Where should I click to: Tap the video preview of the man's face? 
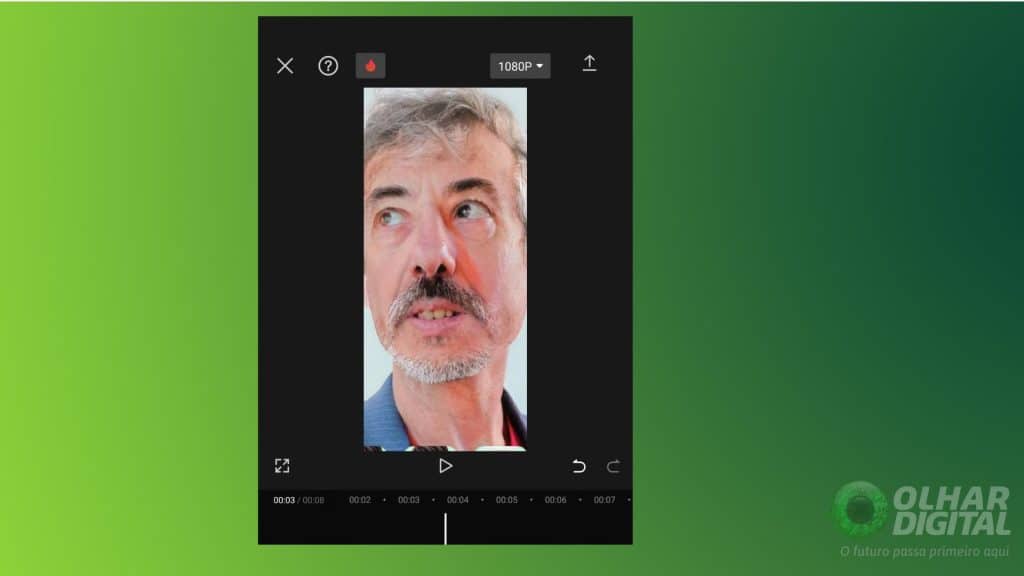coord(445,268)
